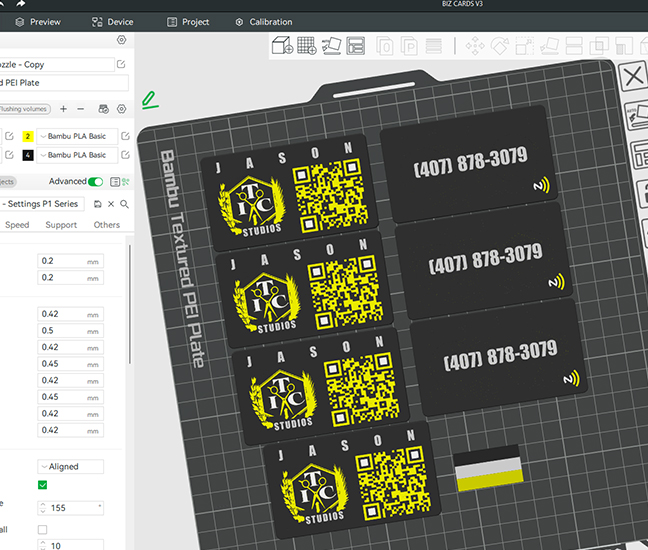This screenshot has height=550, width=648.
Task: Open filament settings gear beside AMS sync
Action: [121, 109]
